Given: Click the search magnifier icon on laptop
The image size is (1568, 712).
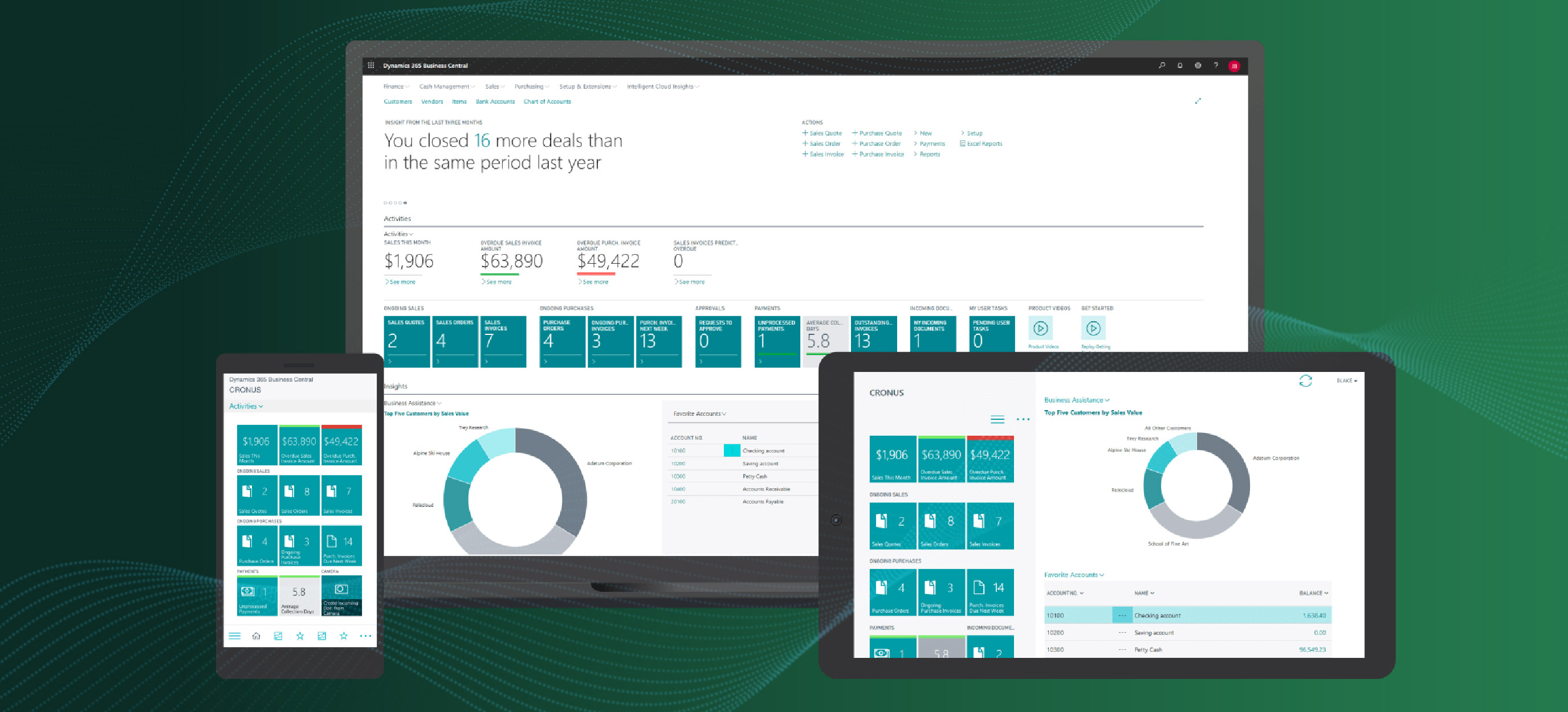Looking at the screenshot, I should click(x=1162, y=65).
